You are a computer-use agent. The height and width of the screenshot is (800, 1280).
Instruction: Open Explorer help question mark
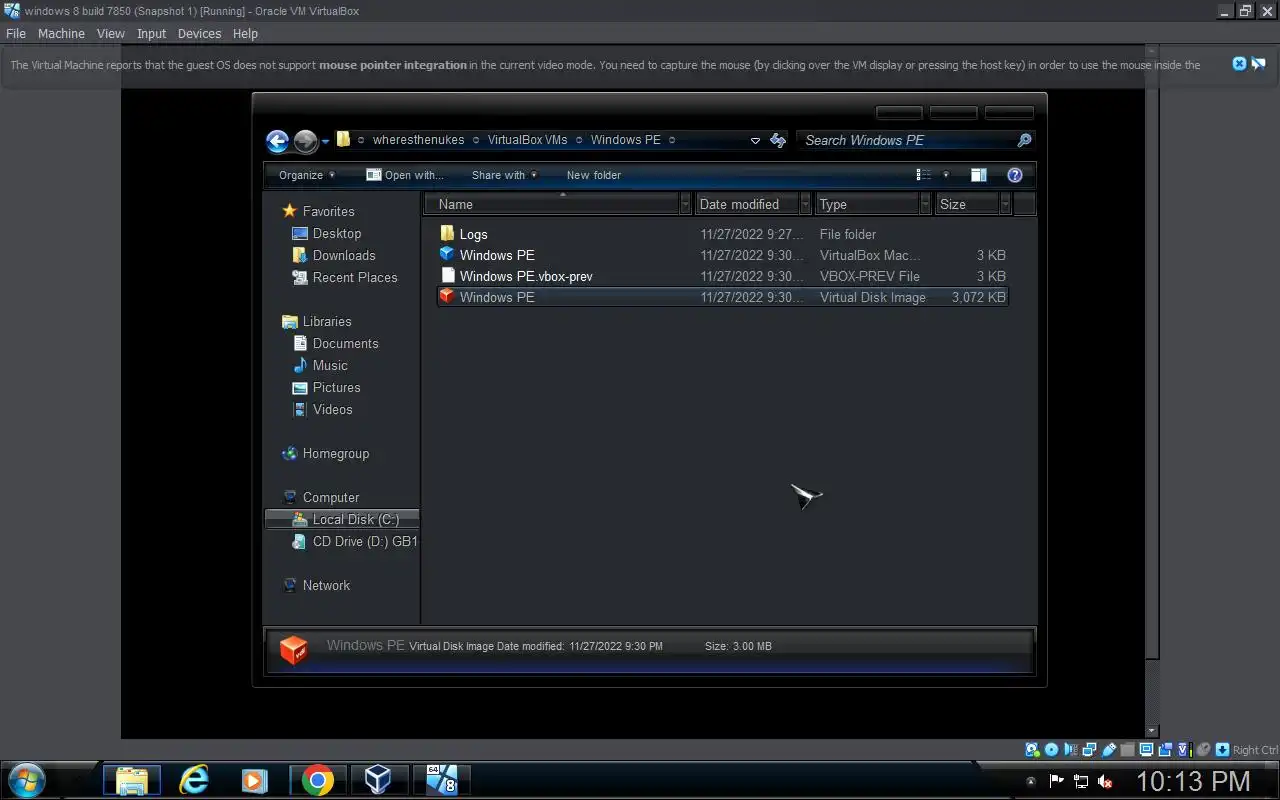(x=1014, y=175)
